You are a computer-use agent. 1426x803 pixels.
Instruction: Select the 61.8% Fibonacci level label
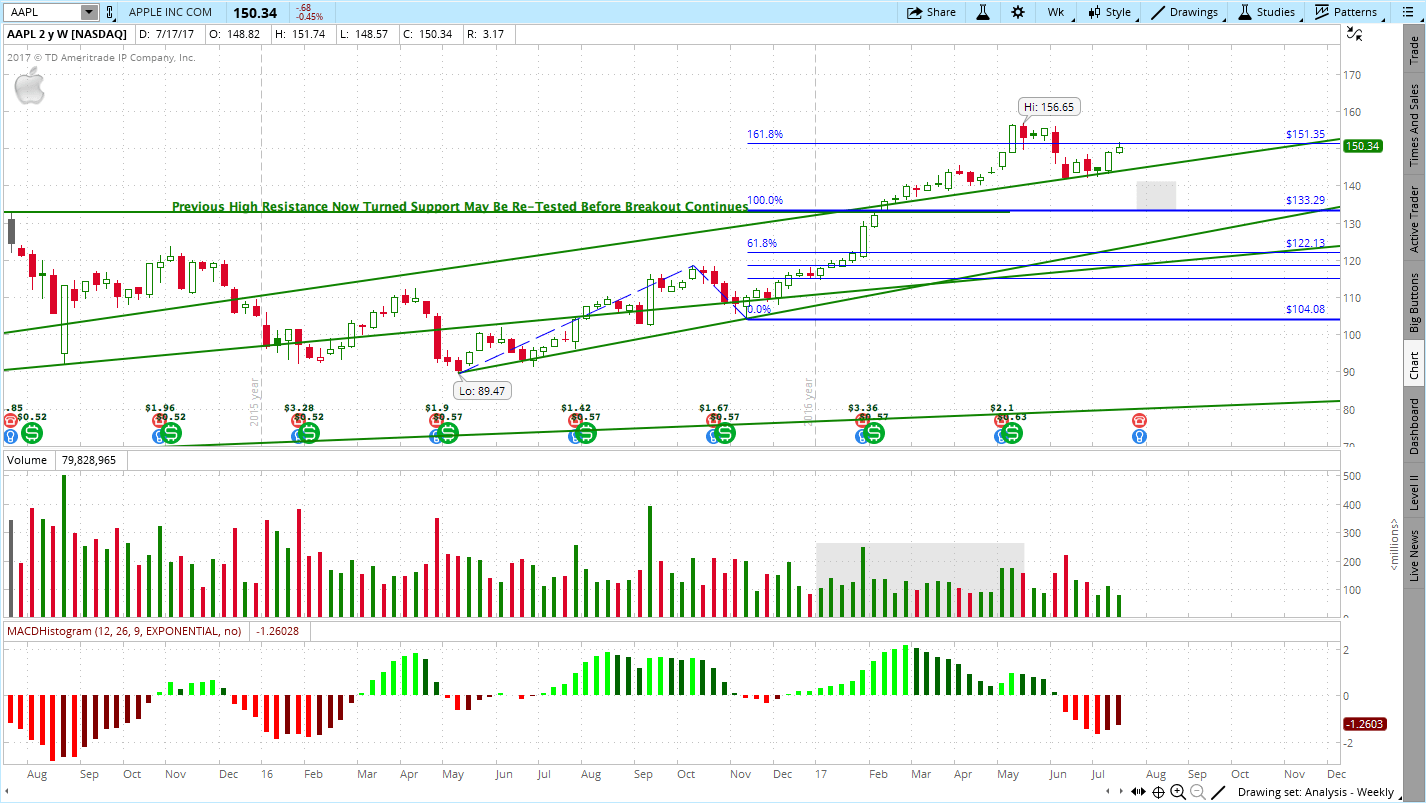pos(762,244)
